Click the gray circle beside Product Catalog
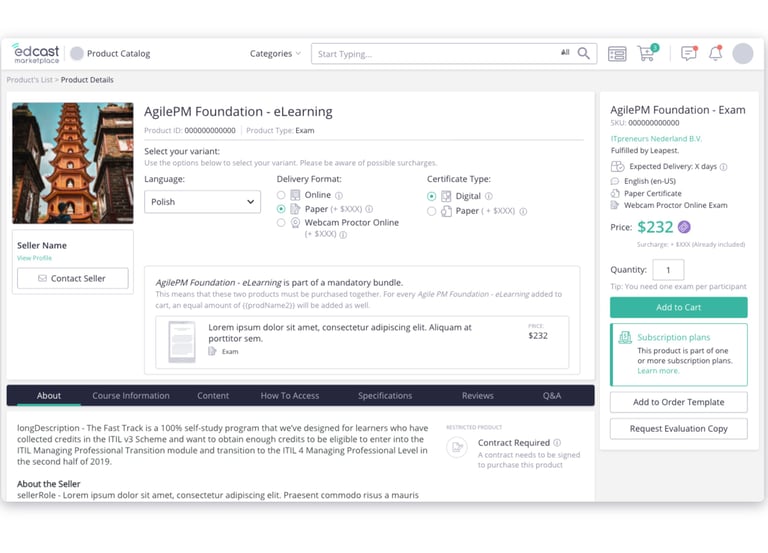This screenshot has height=553, width=768. [x=77, y=53]
